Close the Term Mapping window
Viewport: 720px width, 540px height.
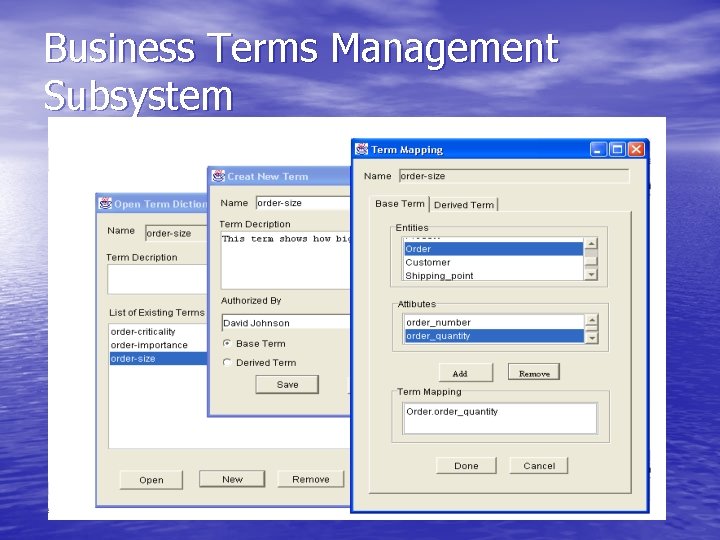pyautogui.click(x=636, y=150)
